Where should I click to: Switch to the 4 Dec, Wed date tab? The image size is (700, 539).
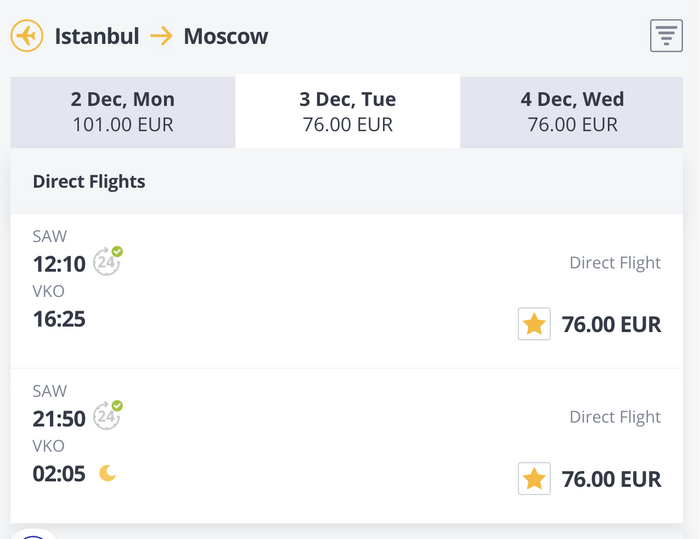point(572,111)
